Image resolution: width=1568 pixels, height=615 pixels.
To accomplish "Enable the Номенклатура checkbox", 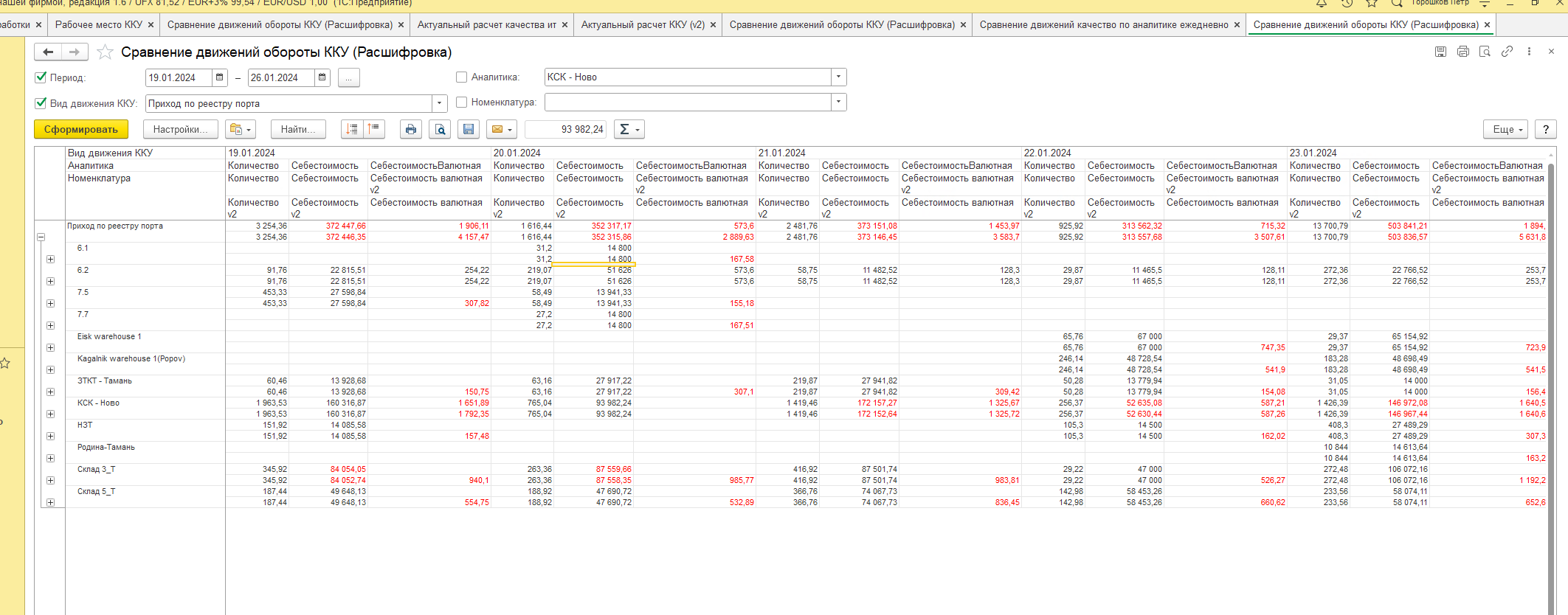I will tap(462, 102).
